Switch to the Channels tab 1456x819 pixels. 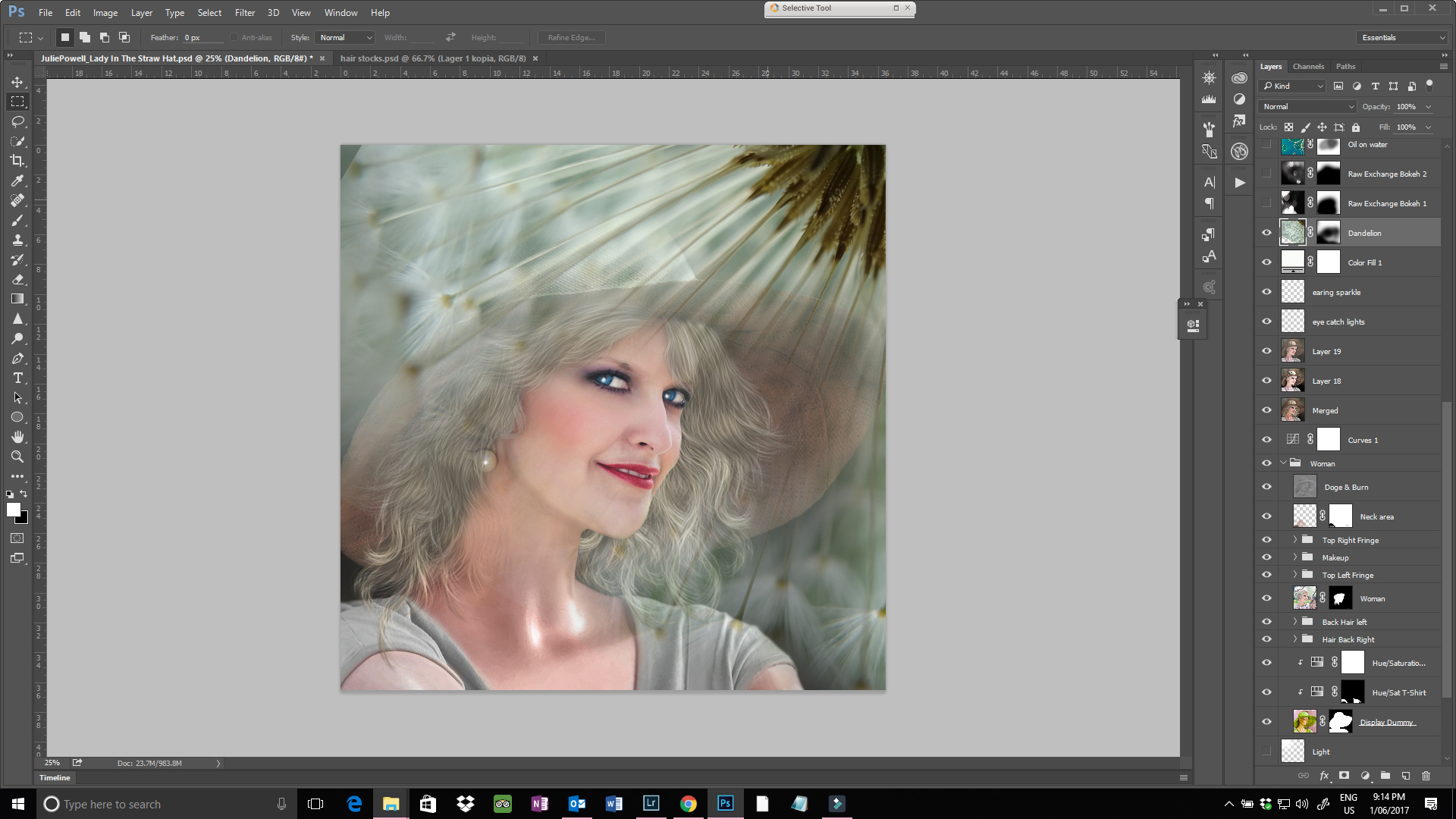click(x=1308, y=67)
